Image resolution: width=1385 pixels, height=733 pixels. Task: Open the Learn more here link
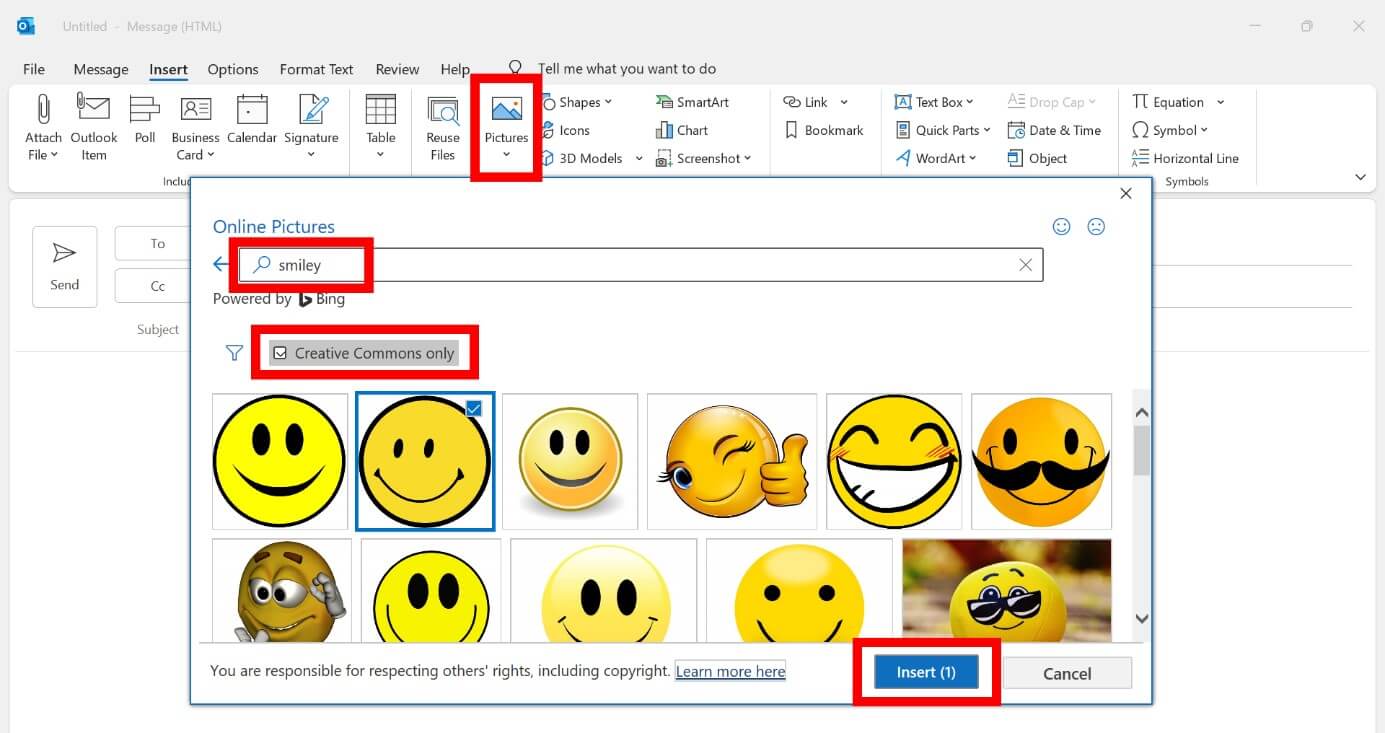click(x=729, y=671)
